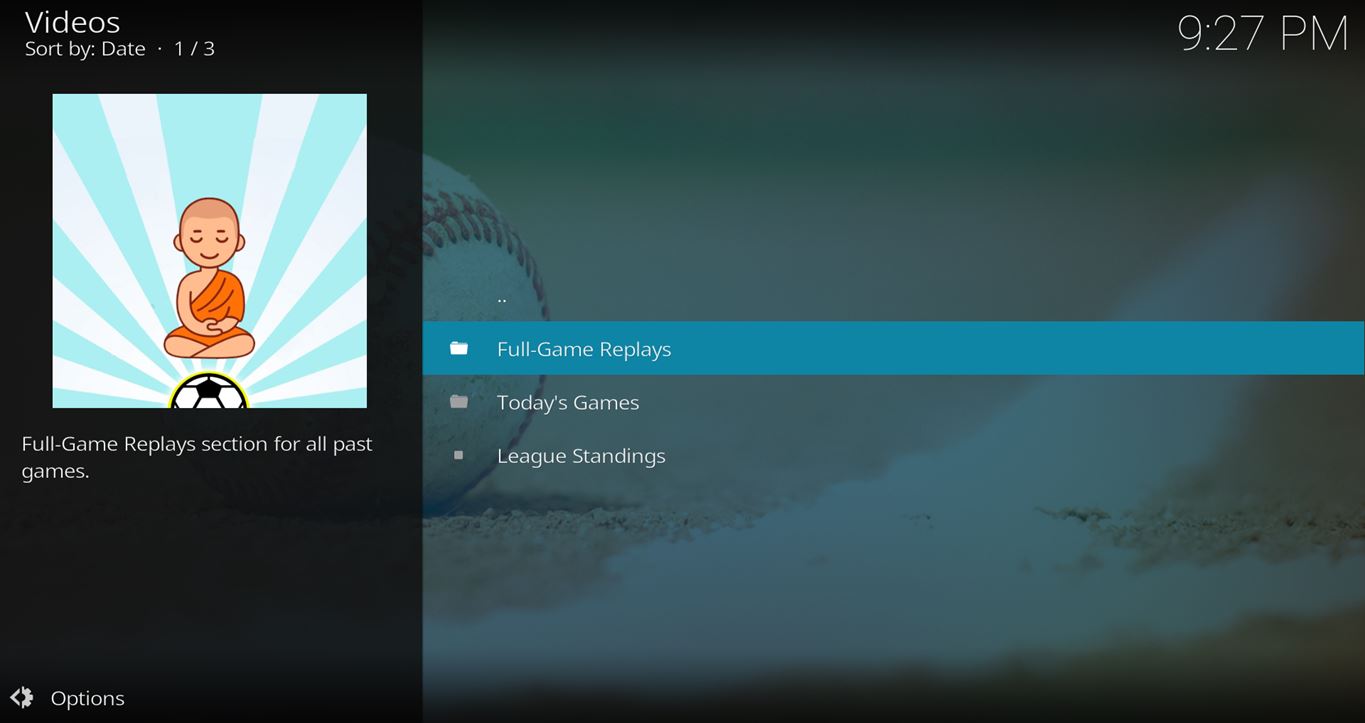Go up via the parent directory '..' entry
The height and width of the screenshot is (723, 1365).
893,296
